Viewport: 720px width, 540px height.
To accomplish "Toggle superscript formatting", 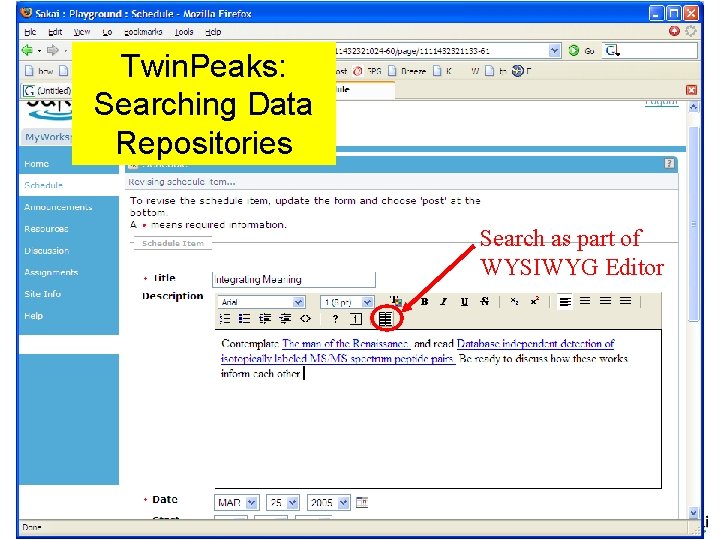I will pyautogui.click(x=534, y=301).
